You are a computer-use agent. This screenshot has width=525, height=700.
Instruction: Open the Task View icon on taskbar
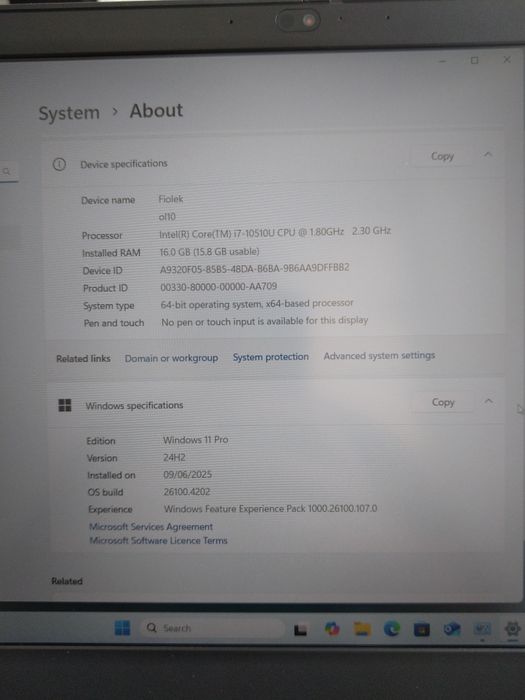300,629
